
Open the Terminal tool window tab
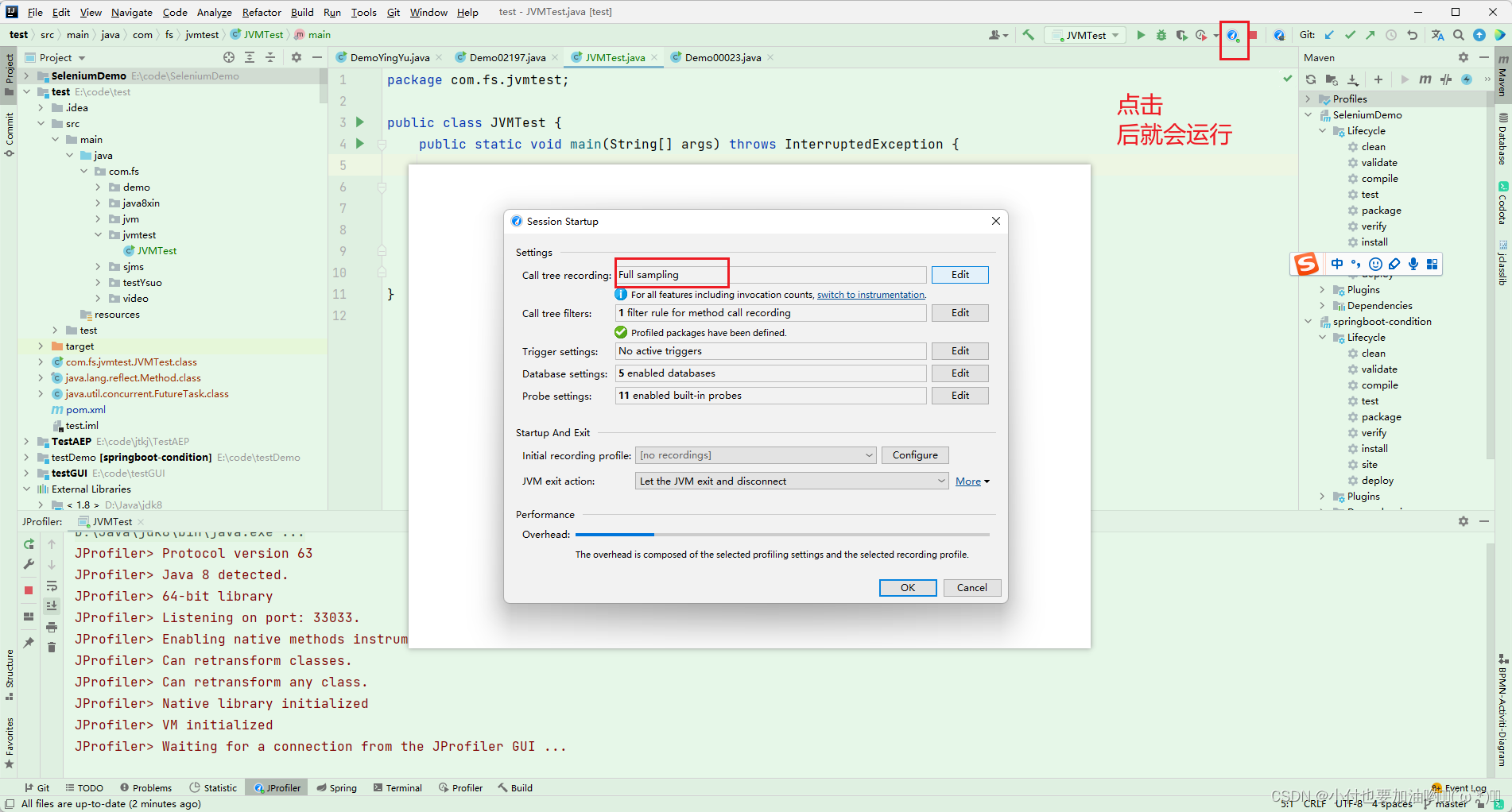(x=397, y=788)
